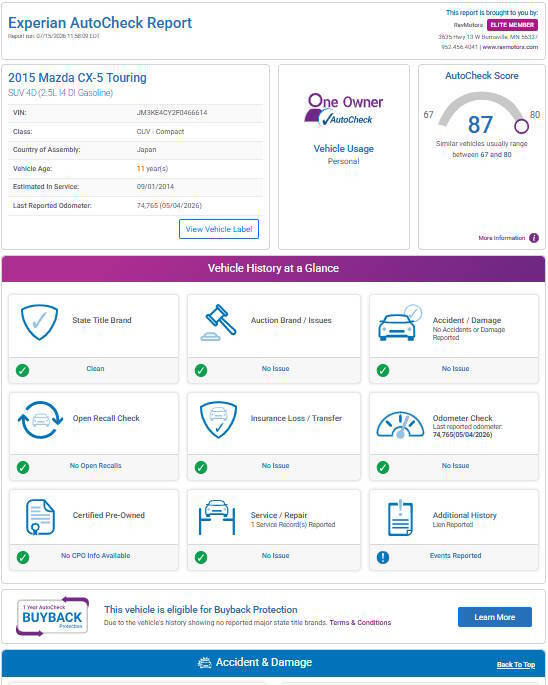Open the Terms & Conditions link
The width and height of the screenshot is (548, 685).
pos(360,623)
